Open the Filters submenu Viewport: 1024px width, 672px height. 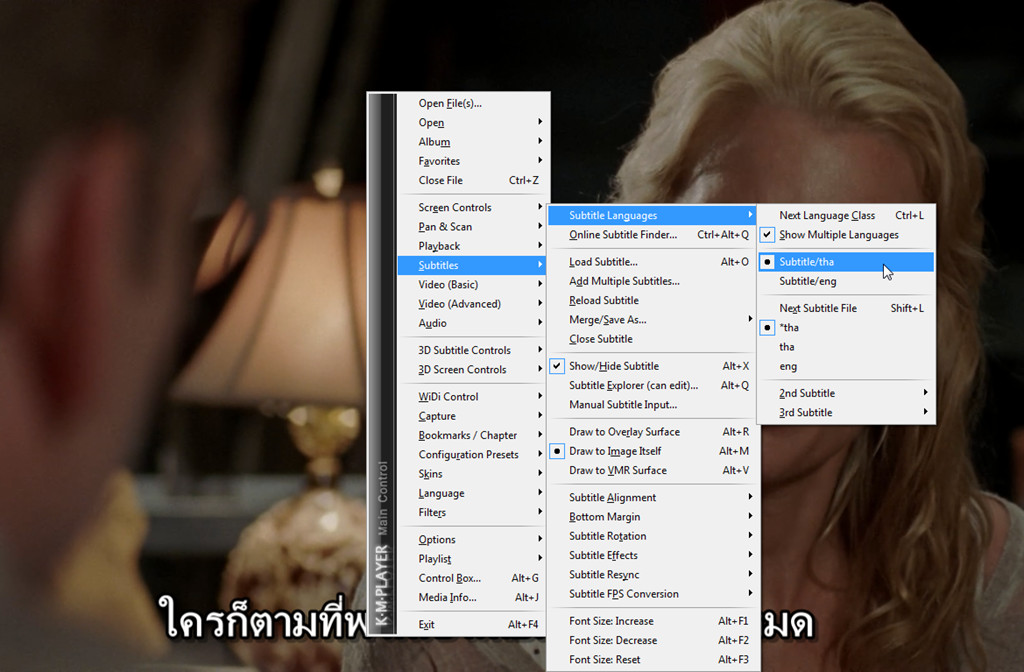point(472,513)
